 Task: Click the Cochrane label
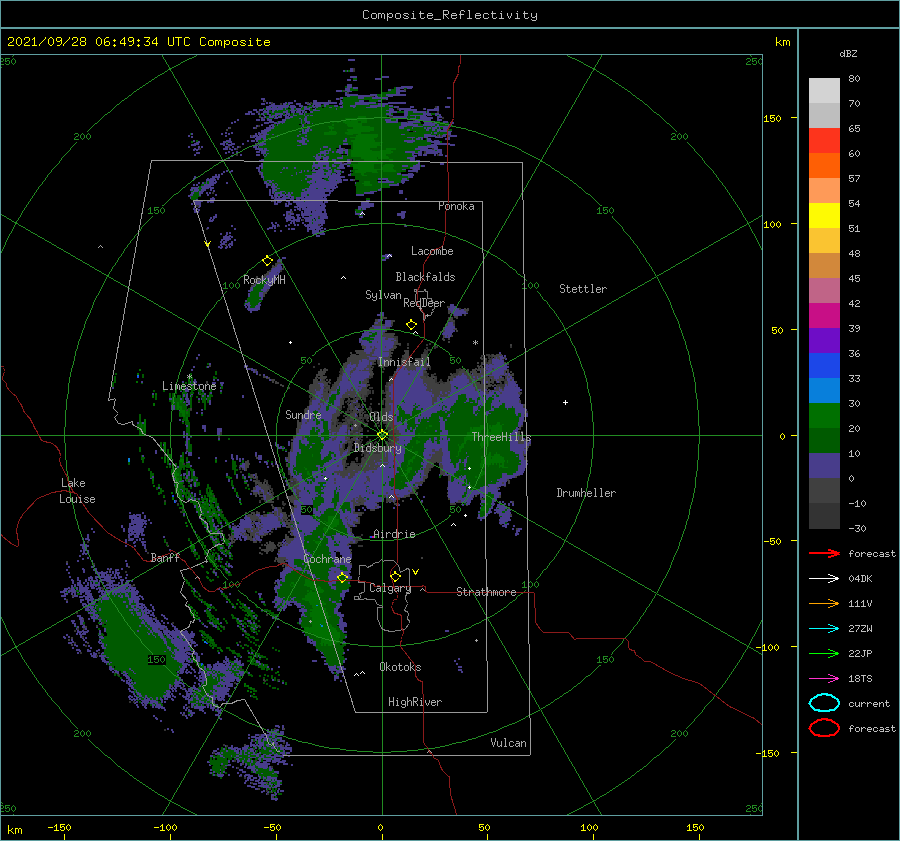coord(327,559)
